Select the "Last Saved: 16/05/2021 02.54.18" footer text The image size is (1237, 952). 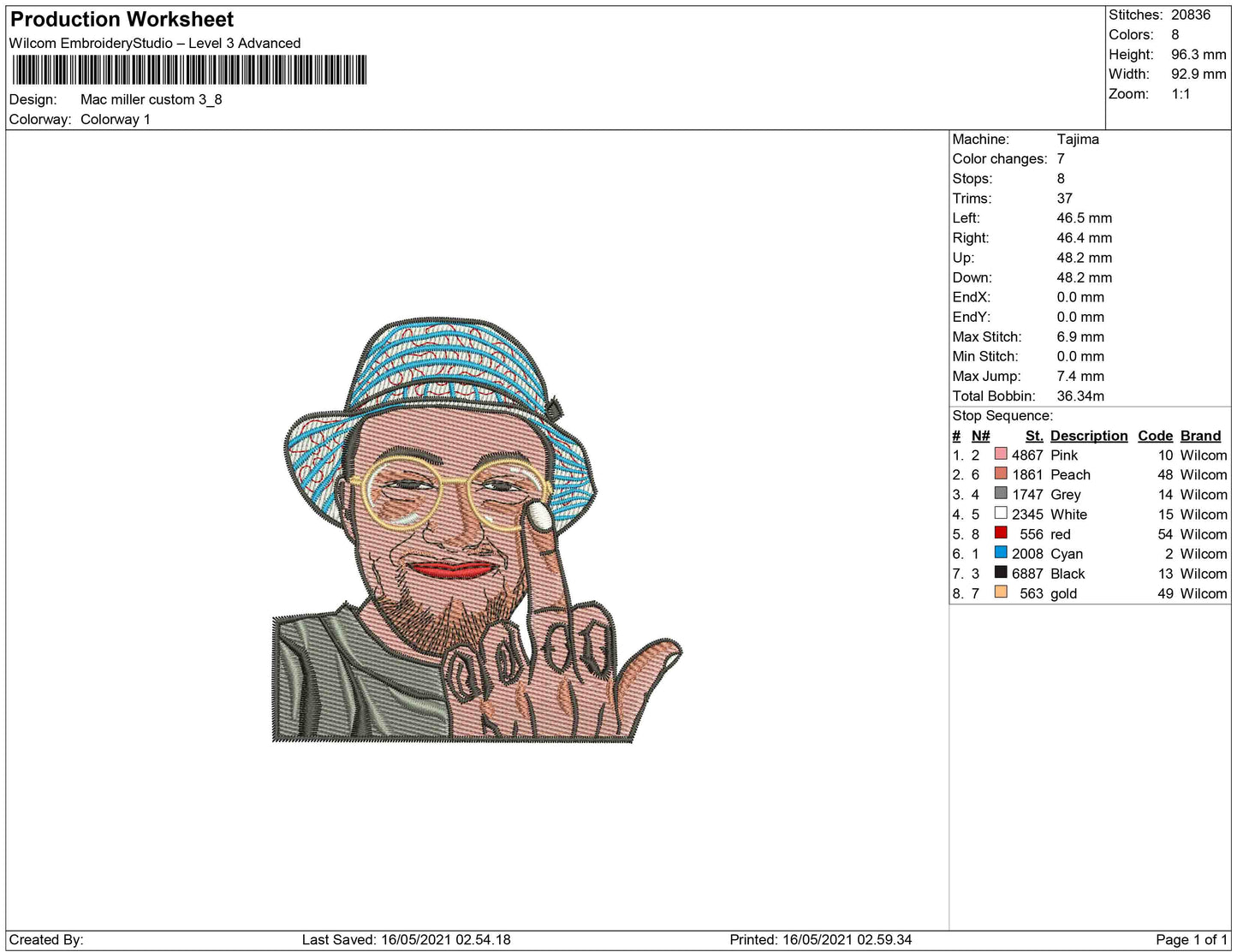[x=406, y=939]
